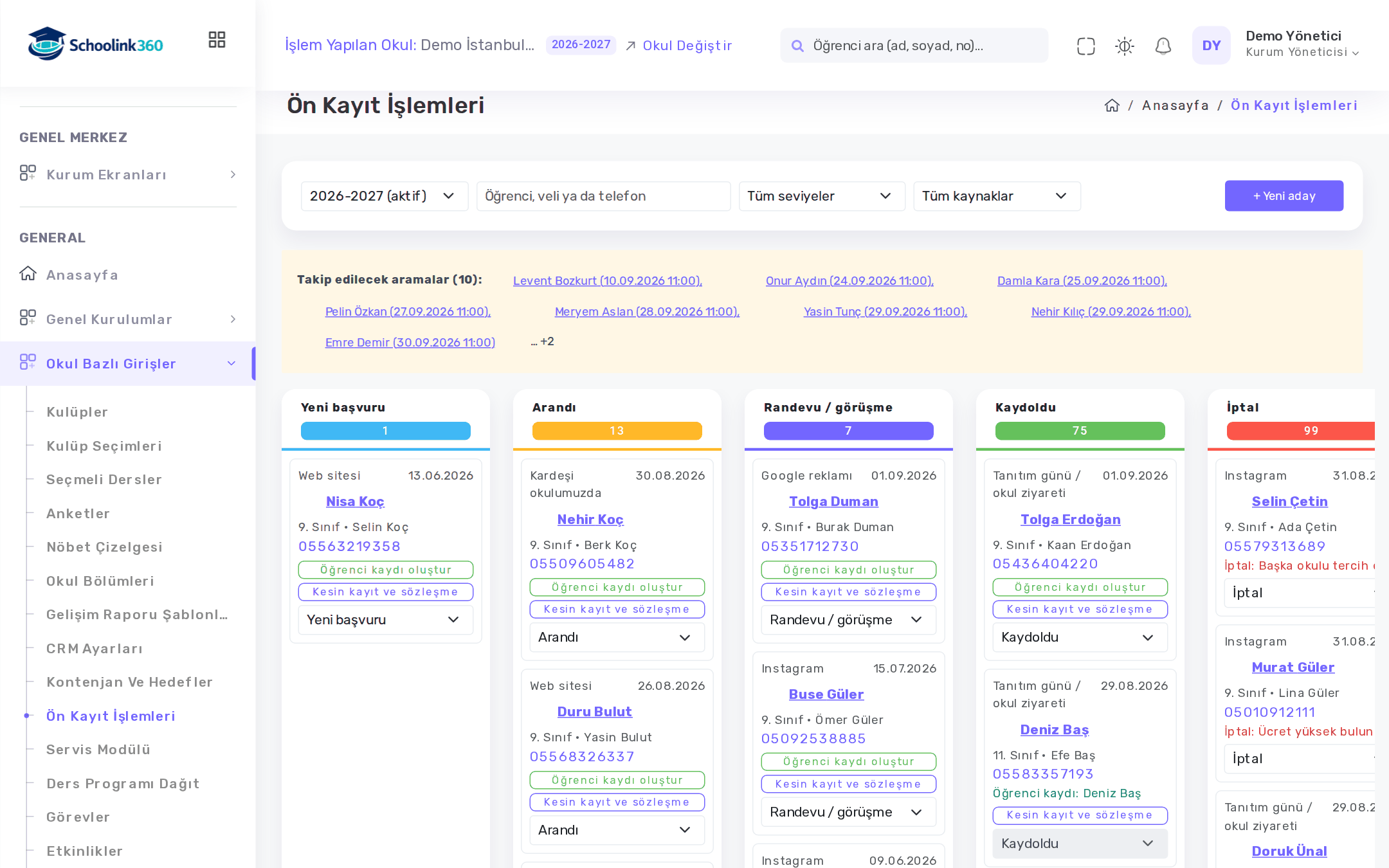Expand Genel Kurulumlar chevron

click(233, 320)
